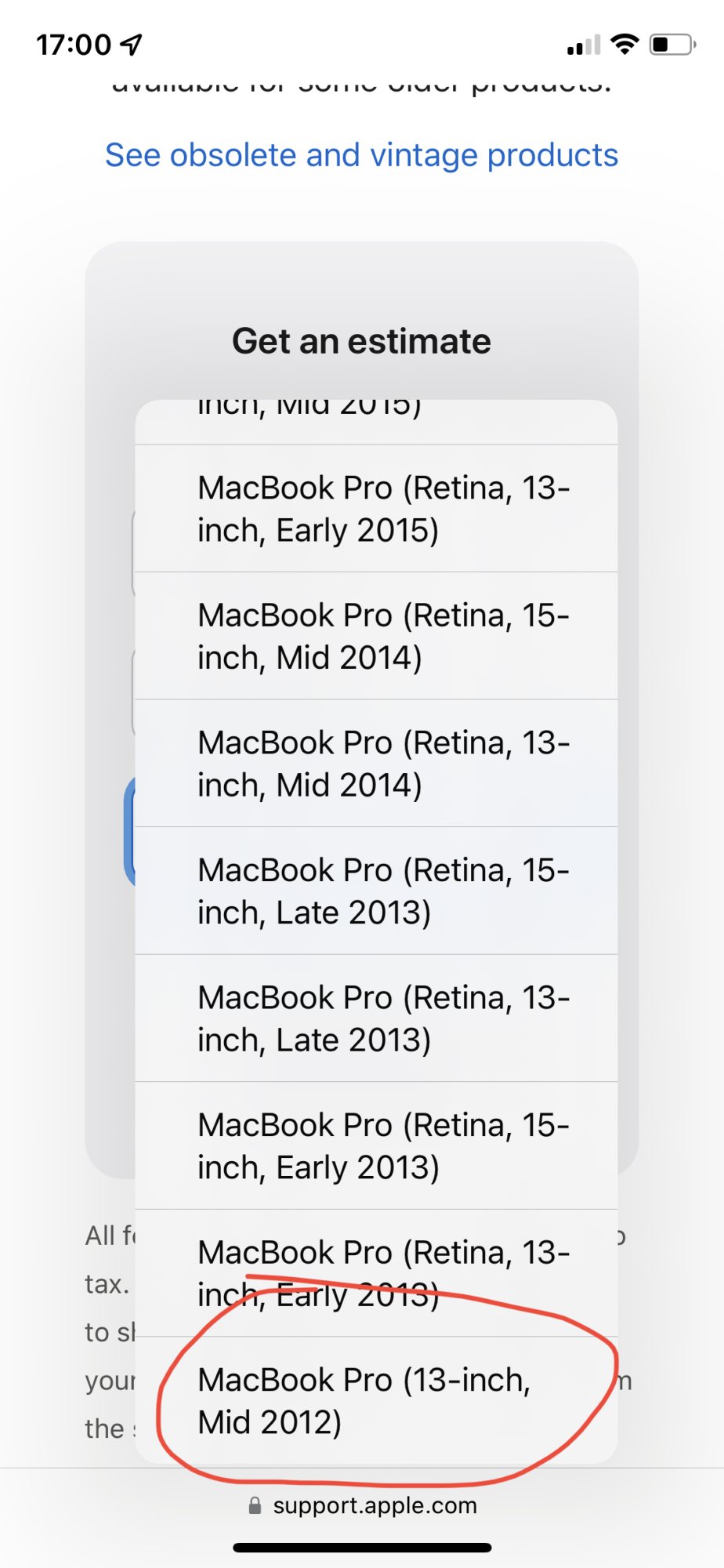The height and width of the screenshot is (1568, 724).
Task: Pick MacBook Pro (Retina, 15-inch, Early 2013)
Action: [x=376, y=1145]
